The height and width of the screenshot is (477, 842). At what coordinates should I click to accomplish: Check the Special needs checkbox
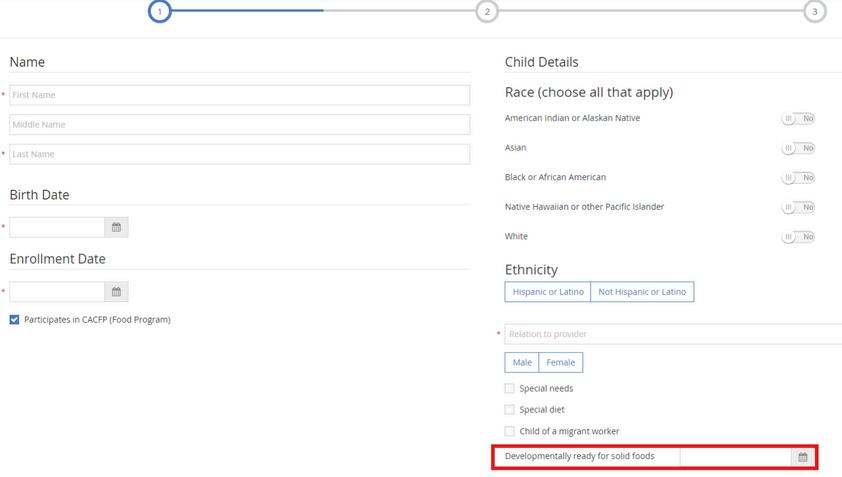tap(510, 388)
